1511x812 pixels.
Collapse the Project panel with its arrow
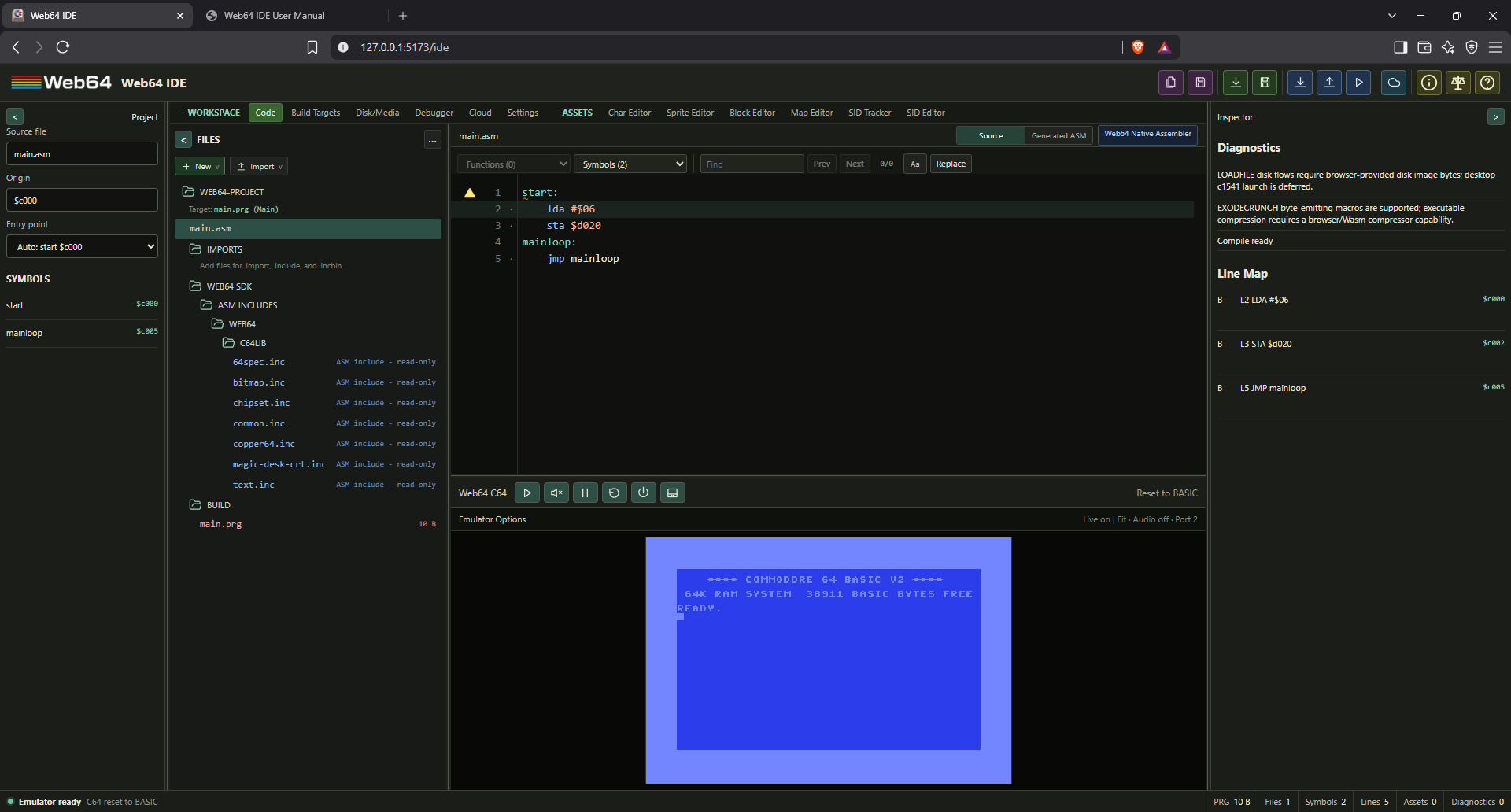click(x=15, y=116)
